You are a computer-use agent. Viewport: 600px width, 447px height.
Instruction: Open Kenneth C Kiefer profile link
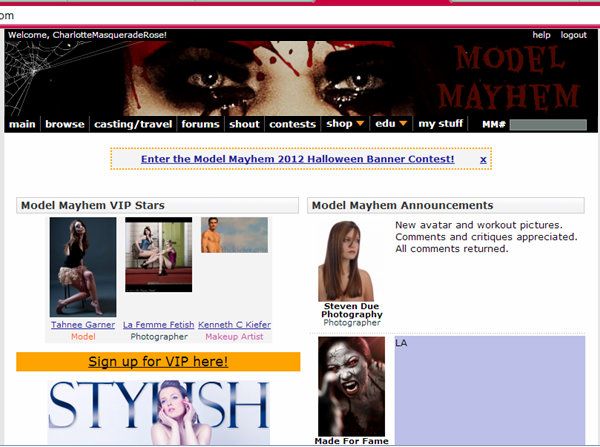(x=234, y=325)
